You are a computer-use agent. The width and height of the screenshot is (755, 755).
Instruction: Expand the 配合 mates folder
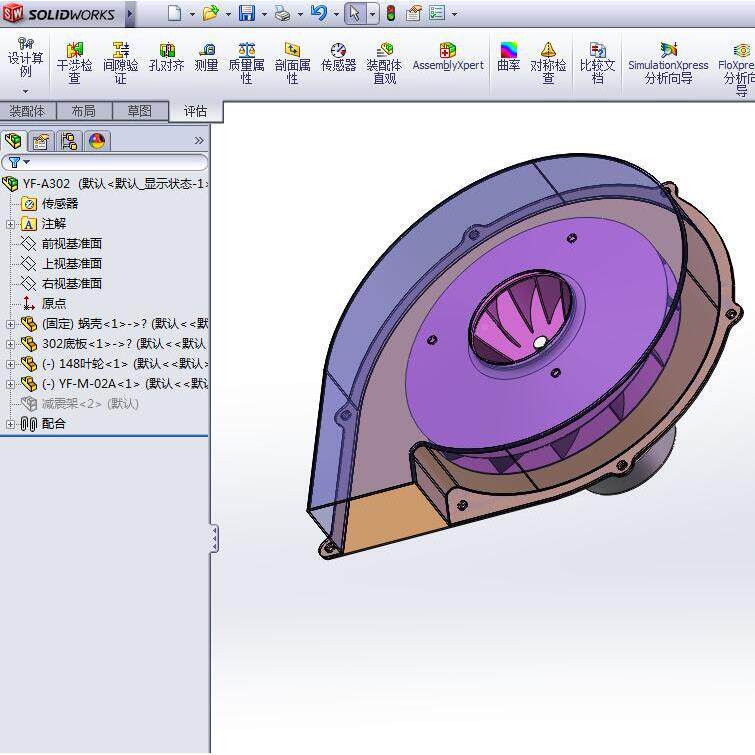pos(10,424)
